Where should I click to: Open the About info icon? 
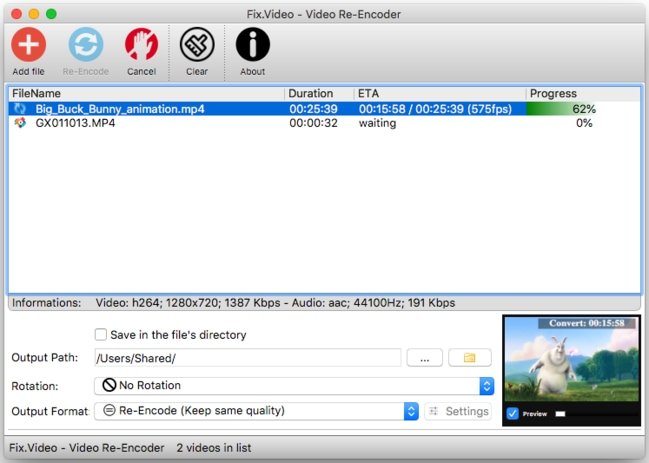(x=252, y=44)
